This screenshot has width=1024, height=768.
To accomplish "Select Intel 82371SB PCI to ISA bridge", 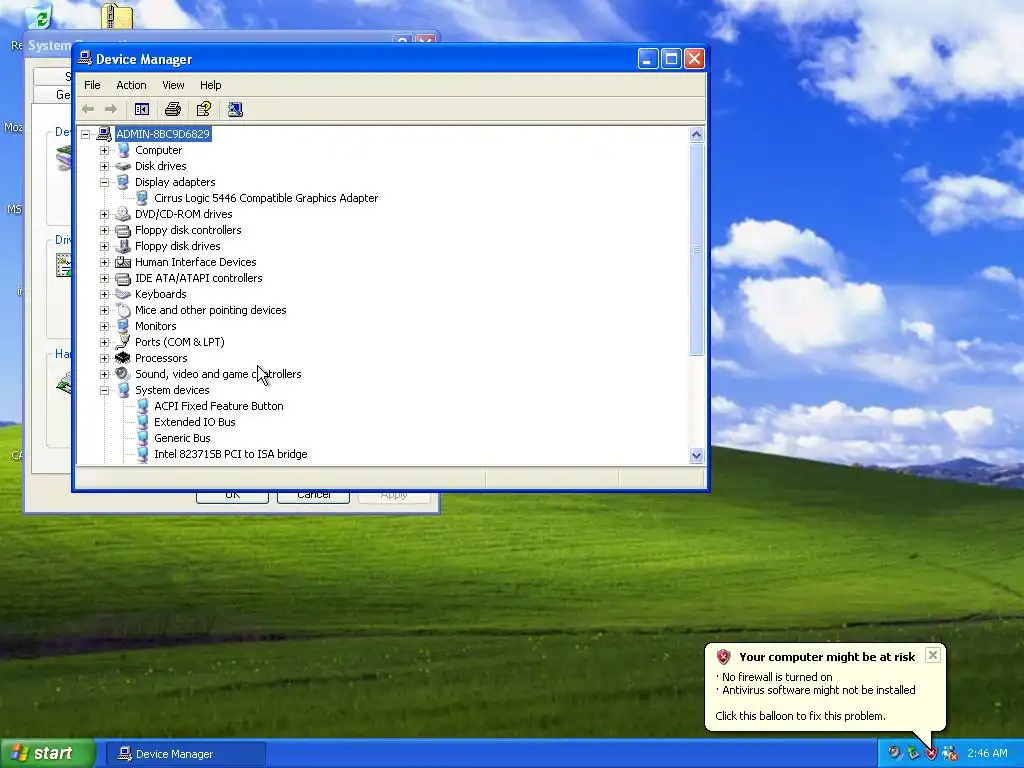I will tap(231, 454).
